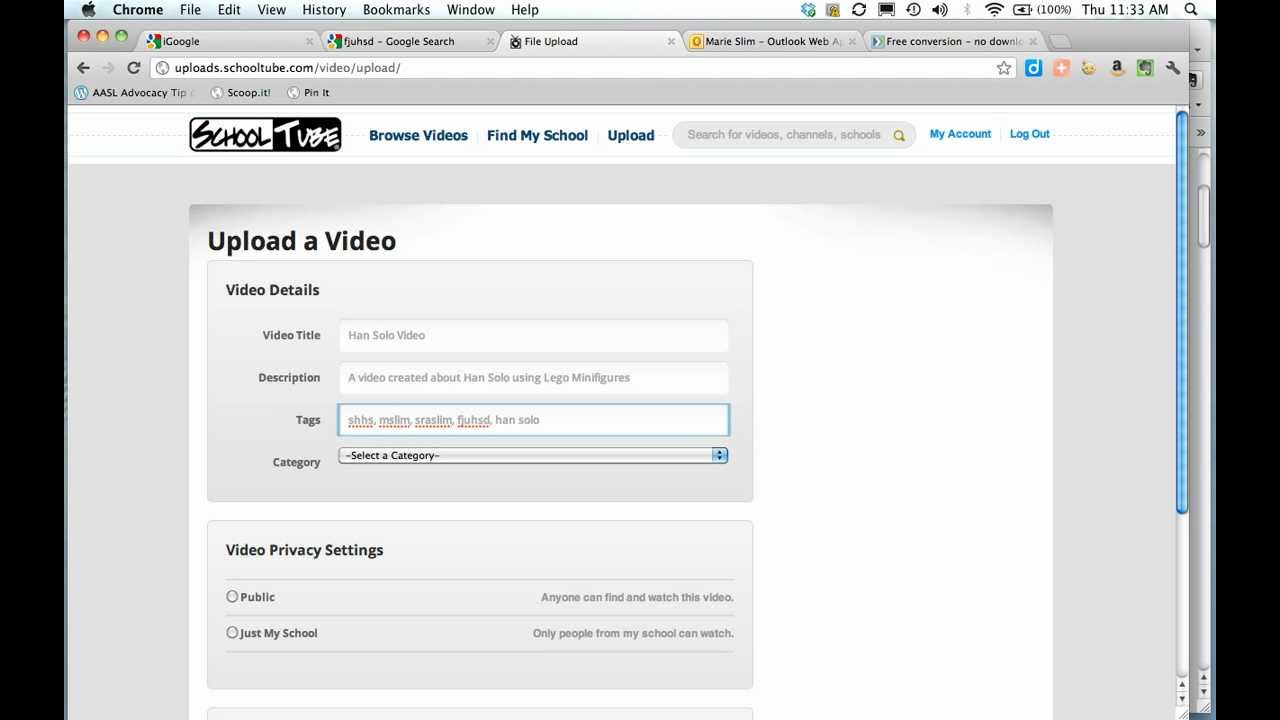Open the Help menu
The width and height of the screenshot is (1280, 720).
pos(525,9)
